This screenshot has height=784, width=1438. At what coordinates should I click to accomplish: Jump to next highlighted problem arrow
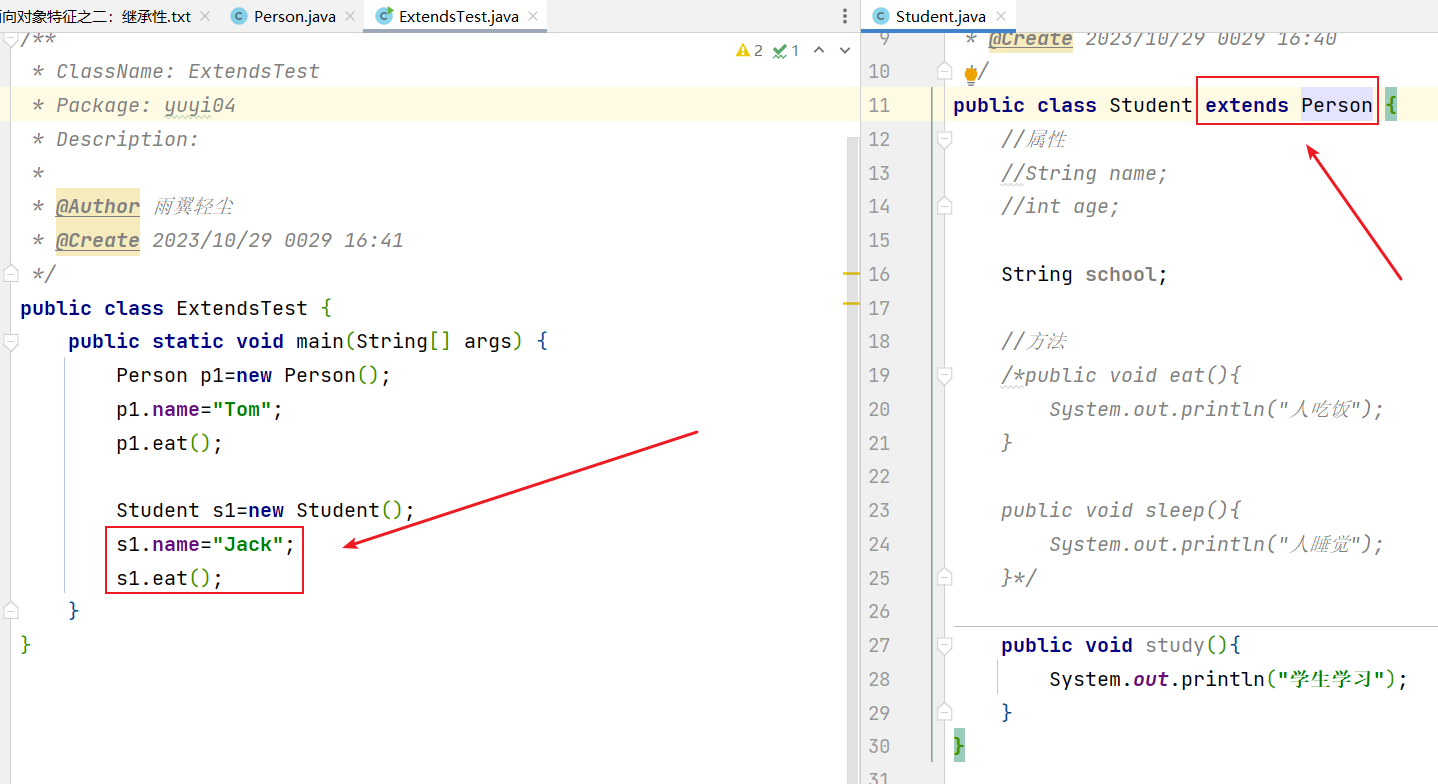point(845,50)
